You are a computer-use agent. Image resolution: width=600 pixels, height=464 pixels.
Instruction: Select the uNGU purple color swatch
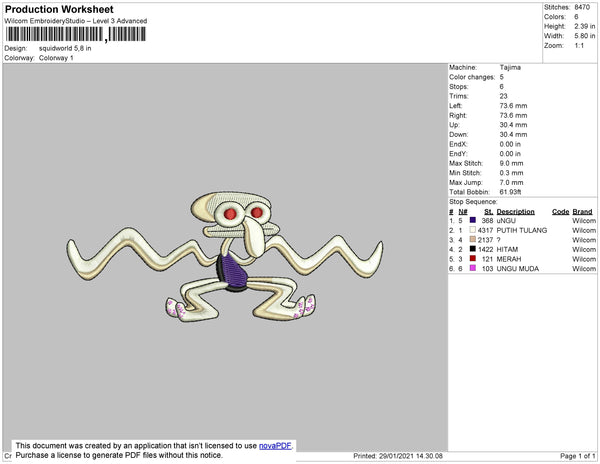[x=473, y=220]
